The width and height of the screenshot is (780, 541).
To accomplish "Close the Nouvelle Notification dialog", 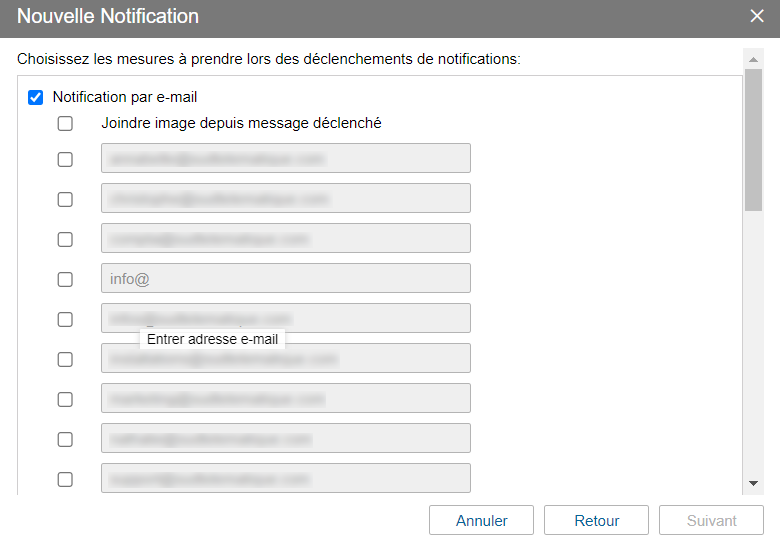I will point(757,16).
